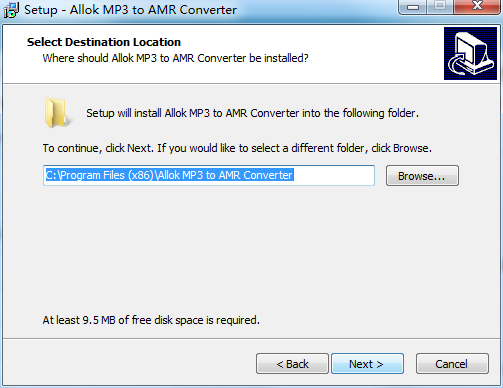Open the Browse… folder chooser
This screenshot has width=503, height=388.
(422, 176)
